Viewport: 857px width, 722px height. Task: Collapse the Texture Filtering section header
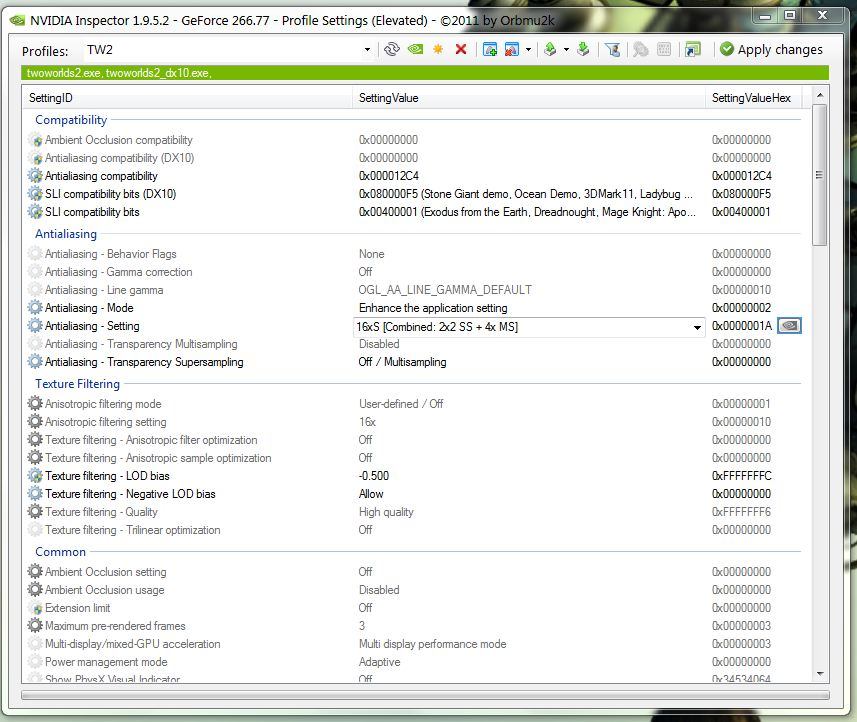(x=78, y=384)
